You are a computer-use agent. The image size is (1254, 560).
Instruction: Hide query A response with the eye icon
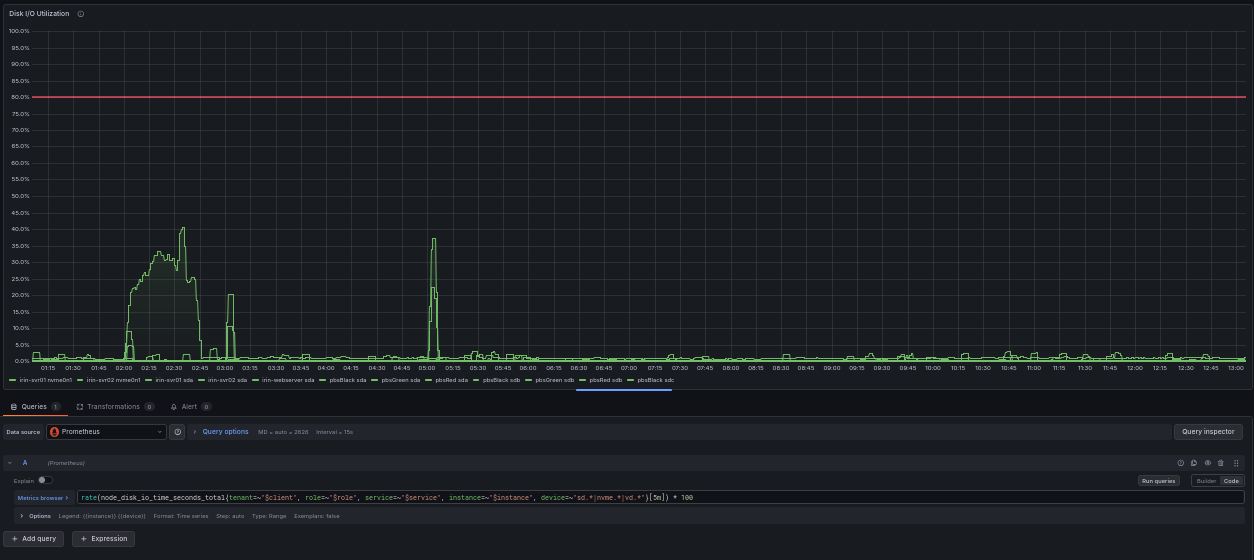pos(1208,463)
